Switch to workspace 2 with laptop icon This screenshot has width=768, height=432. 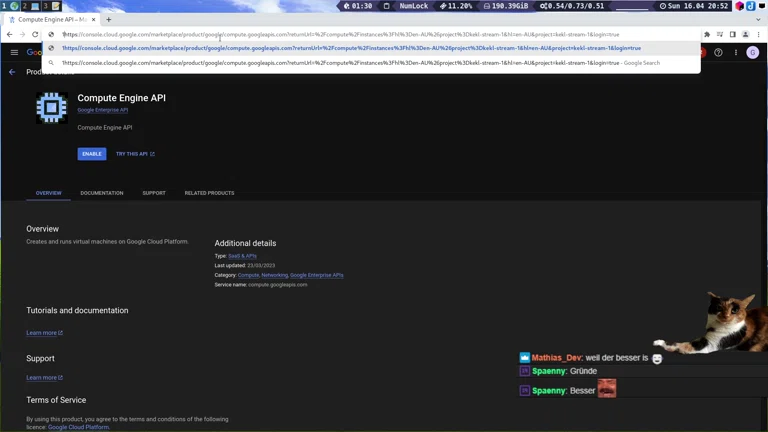(x=31, y=6)
